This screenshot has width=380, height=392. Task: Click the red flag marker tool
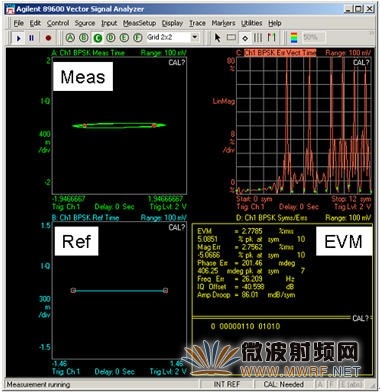pyautogui.click(x=271, y=38)
